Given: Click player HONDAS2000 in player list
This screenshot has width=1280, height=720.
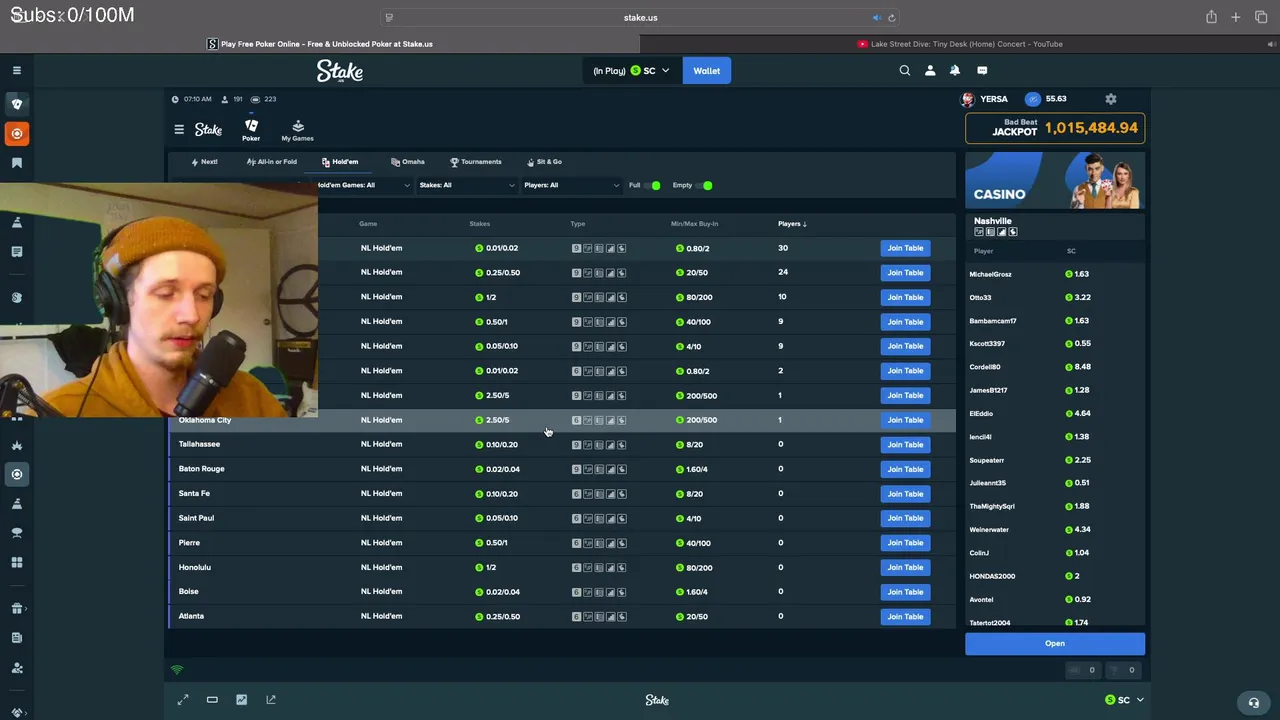Looking at the screenshot, I should [992, 576].
